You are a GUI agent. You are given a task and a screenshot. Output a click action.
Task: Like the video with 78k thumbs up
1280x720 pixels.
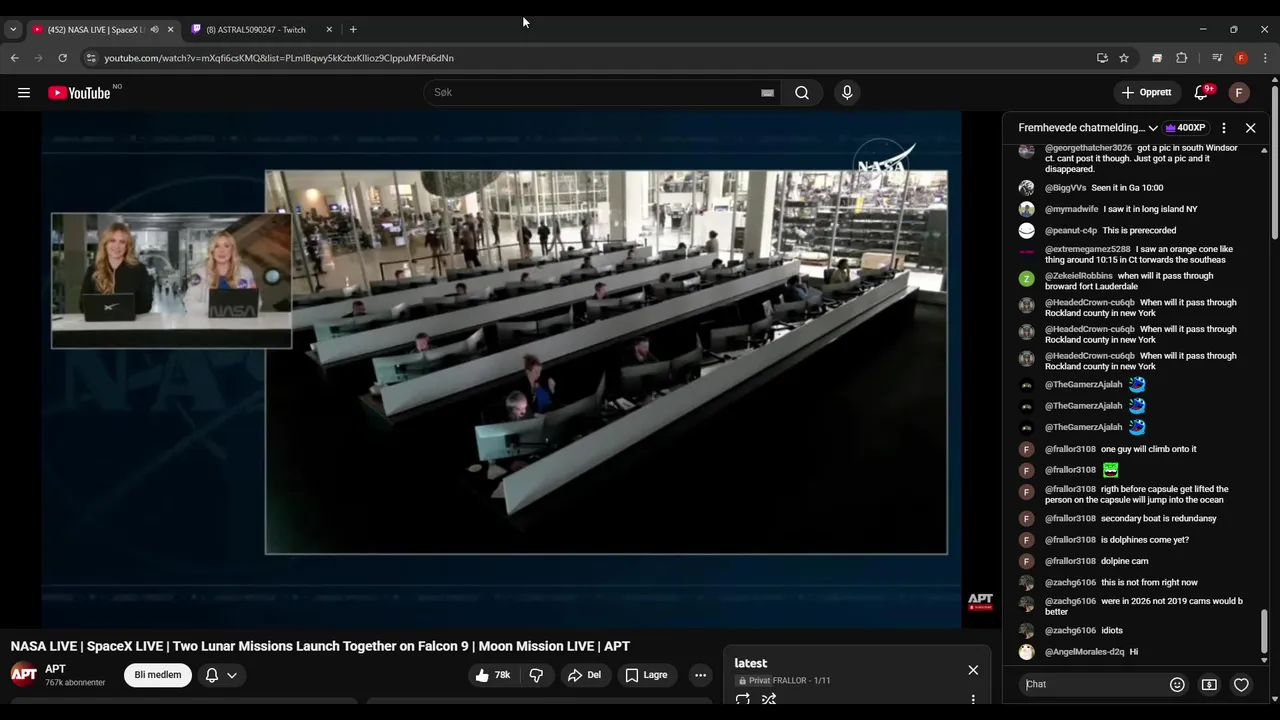493,675
